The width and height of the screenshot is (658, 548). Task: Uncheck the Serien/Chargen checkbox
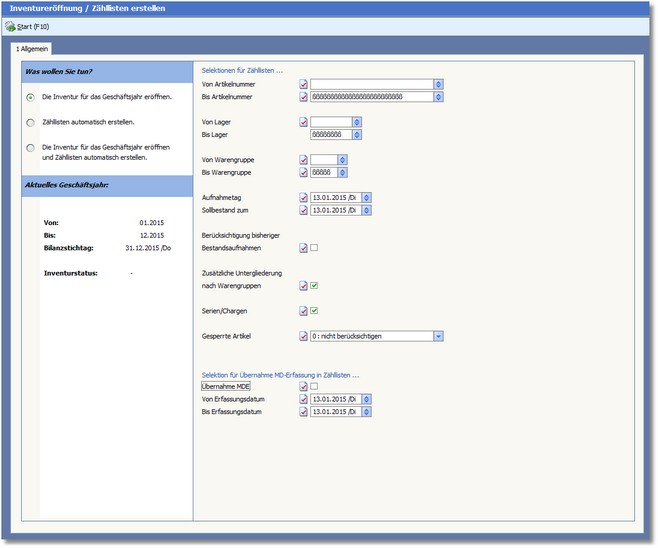(x=314, y=311)
